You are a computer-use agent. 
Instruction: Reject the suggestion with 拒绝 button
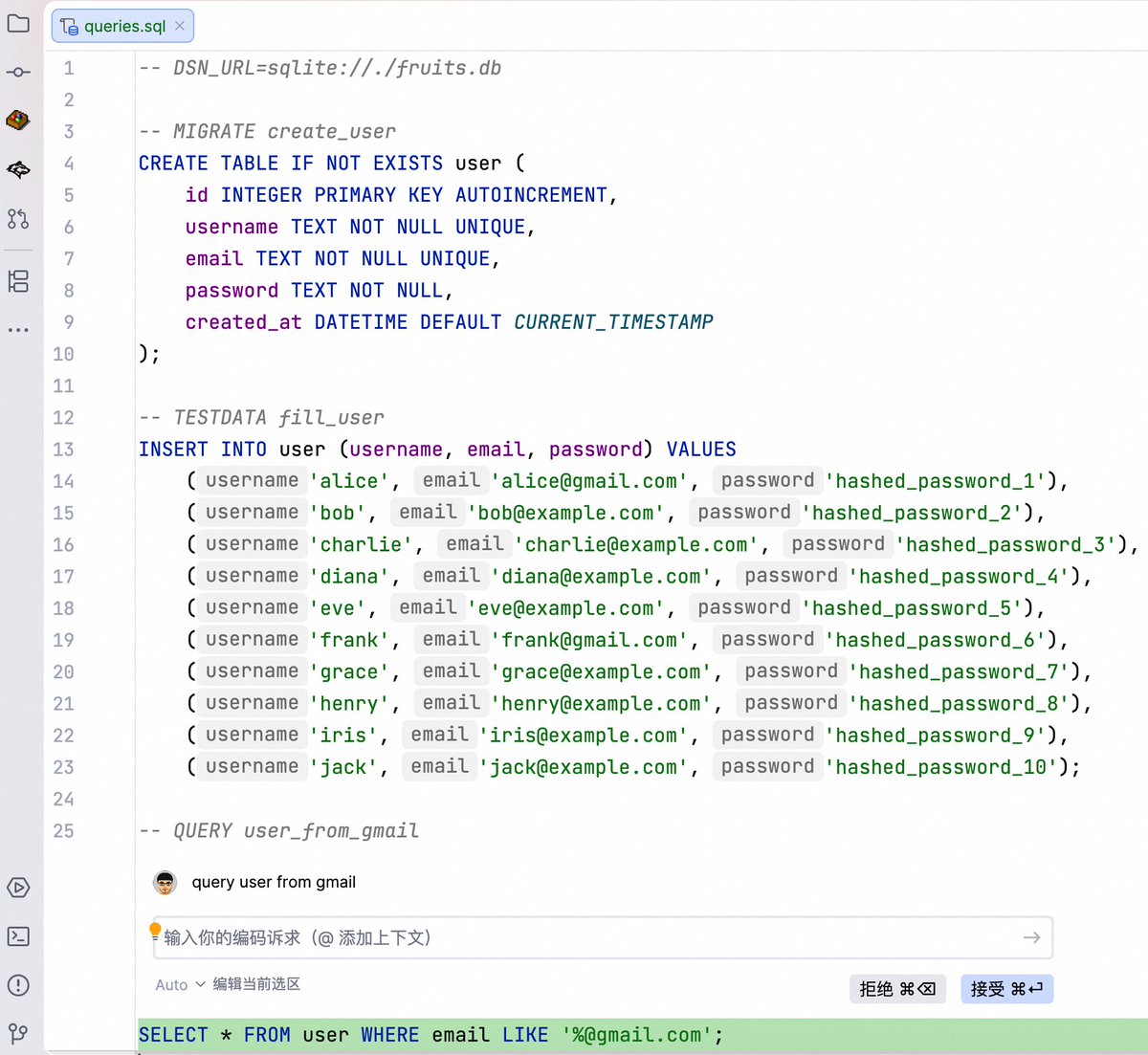point(897,989)
